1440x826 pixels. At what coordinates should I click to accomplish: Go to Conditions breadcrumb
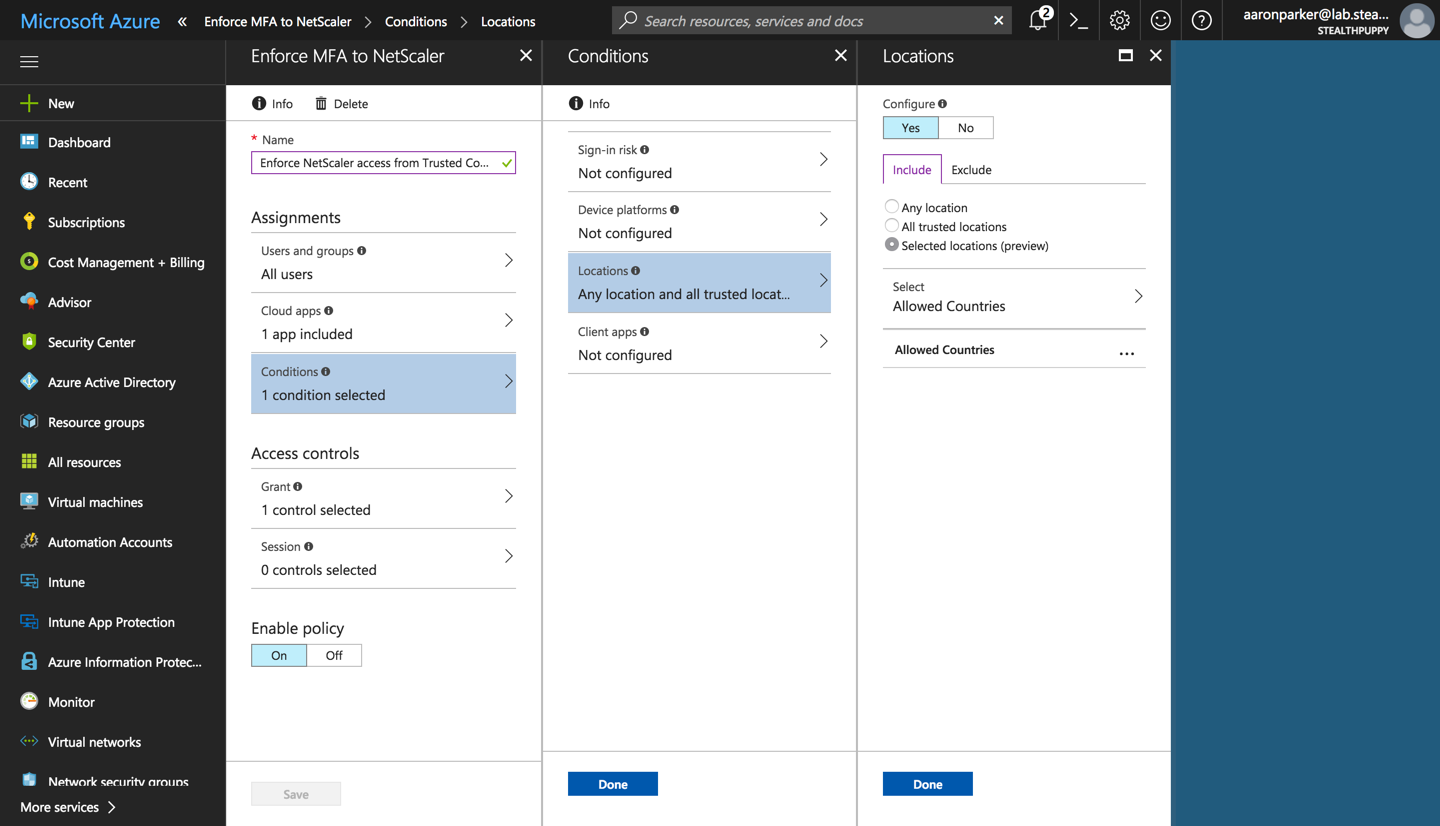(416, 21)
